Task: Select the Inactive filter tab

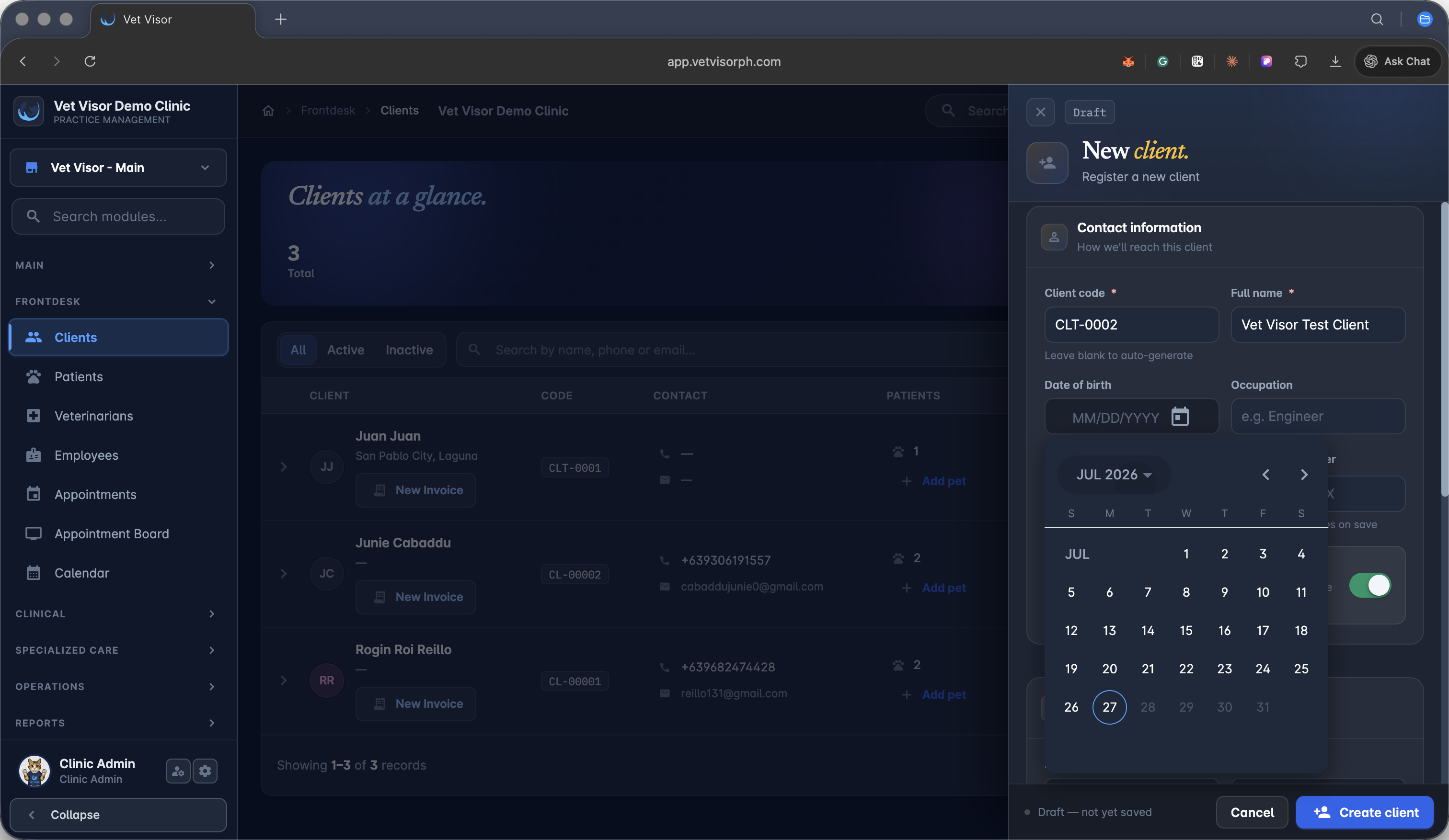Action: pyautogui.click(x=409, y=350)
